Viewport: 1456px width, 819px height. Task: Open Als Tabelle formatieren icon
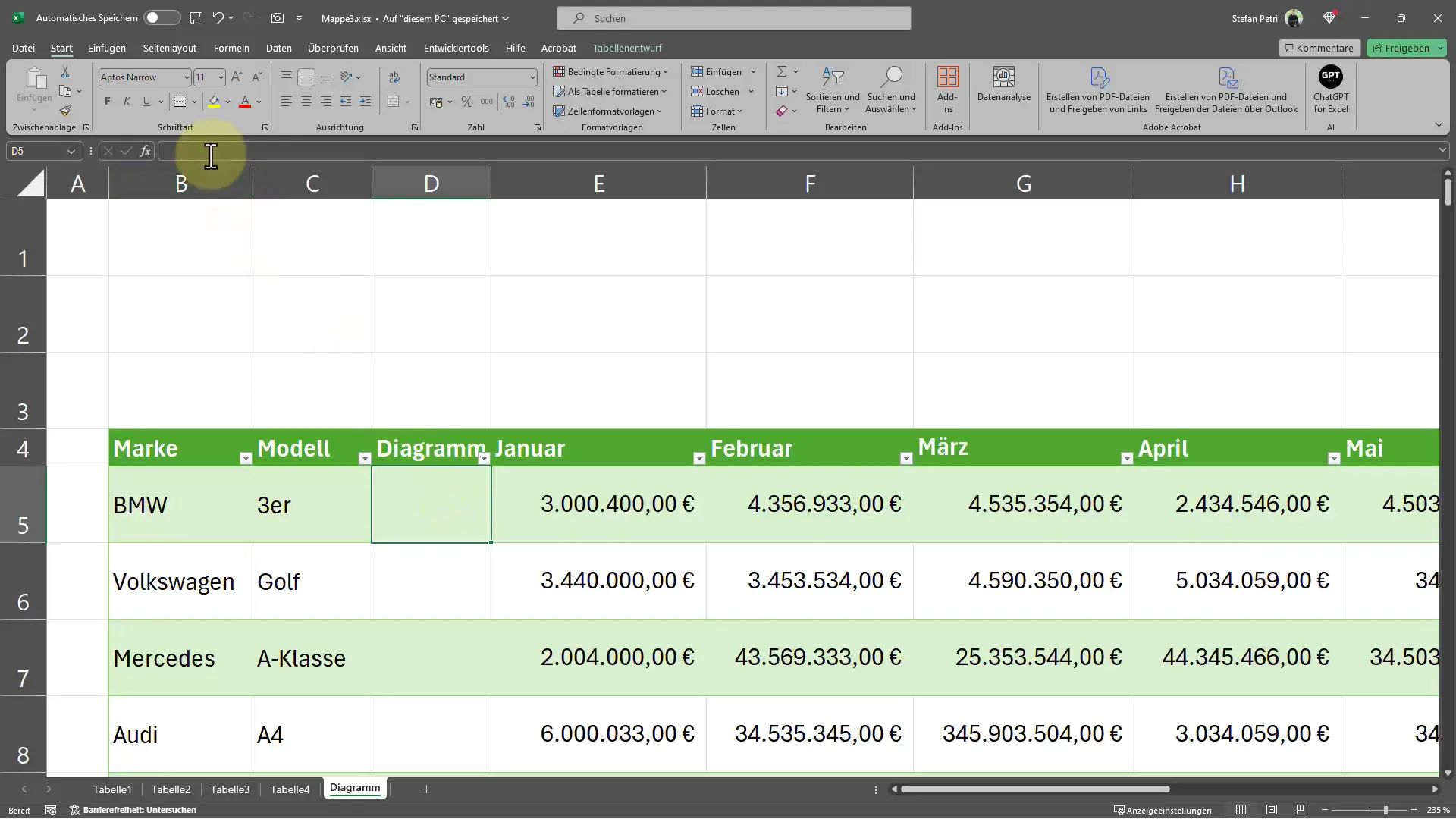click(559, 91)
